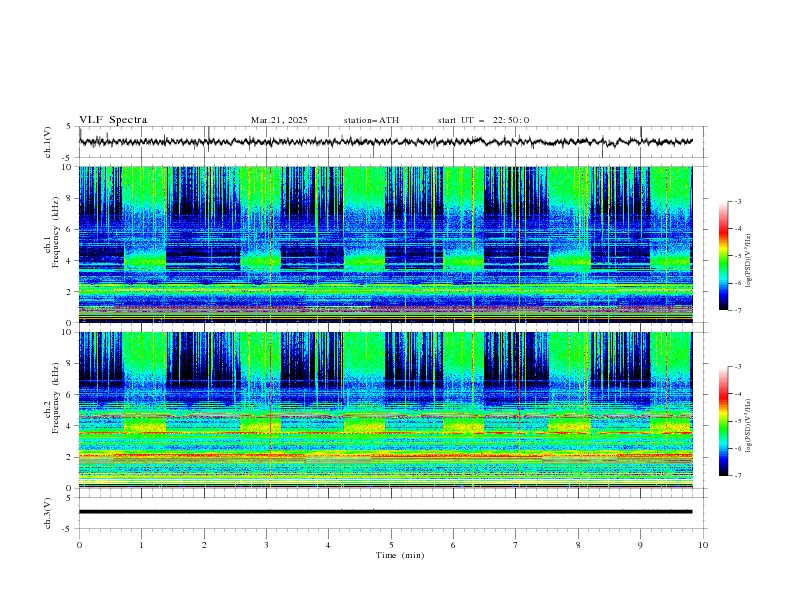
Task: Click the "ch.3(V)" waveform axis label
Action: point(48,513)
